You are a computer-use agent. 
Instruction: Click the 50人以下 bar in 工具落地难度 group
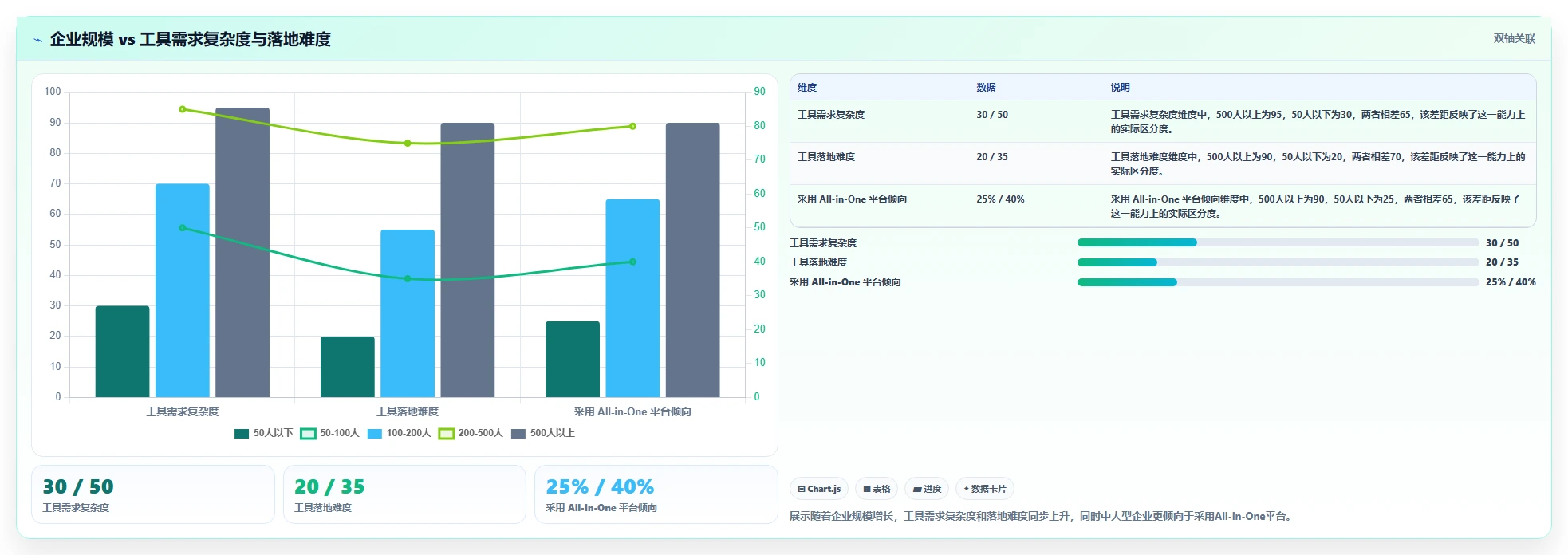[348, 367]
